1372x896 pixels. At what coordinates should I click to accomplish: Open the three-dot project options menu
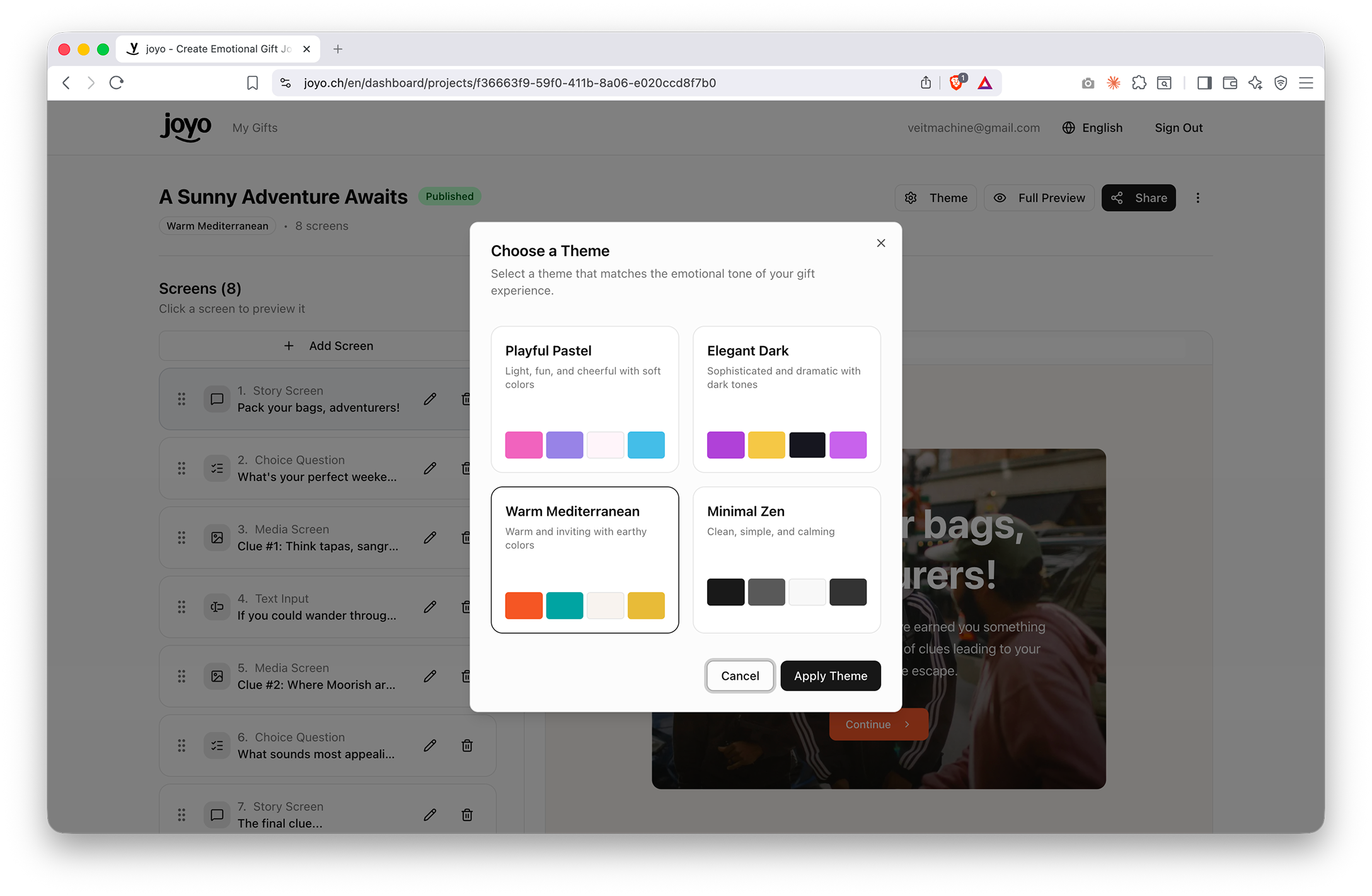point(1197,198)
